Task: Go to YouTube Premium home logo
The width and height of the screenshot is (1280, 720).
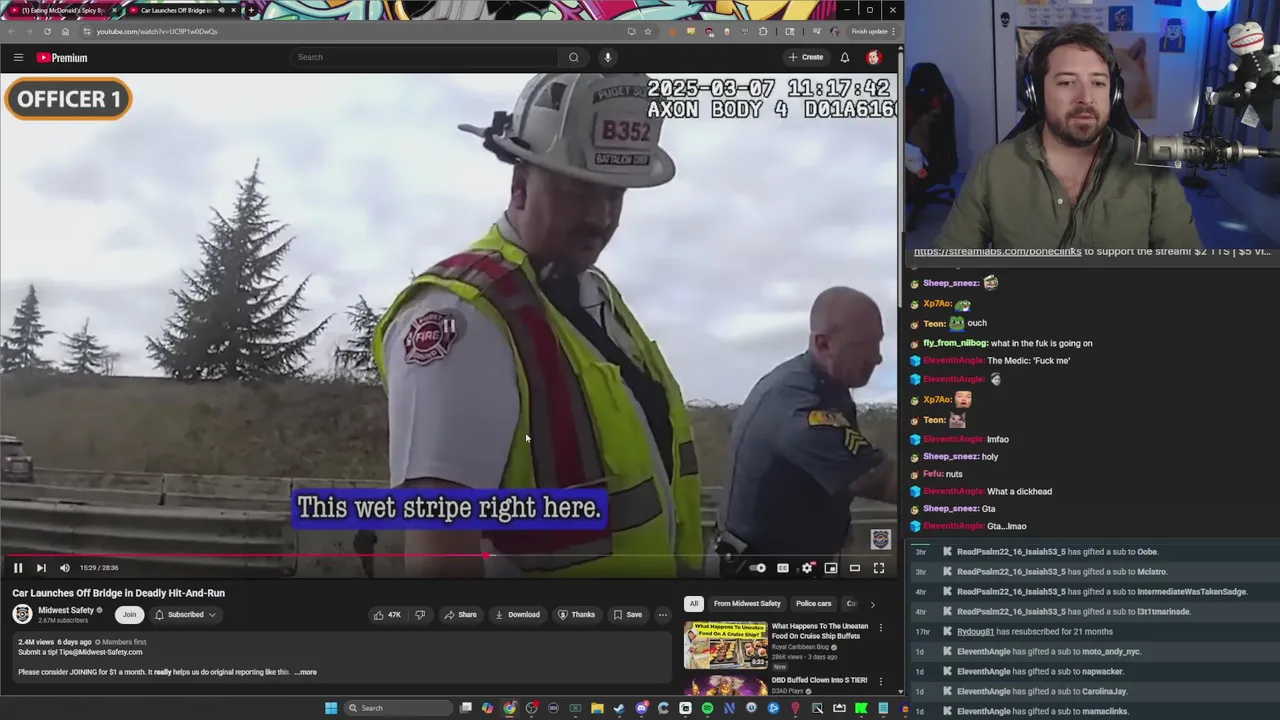Action: pos(62,57)
